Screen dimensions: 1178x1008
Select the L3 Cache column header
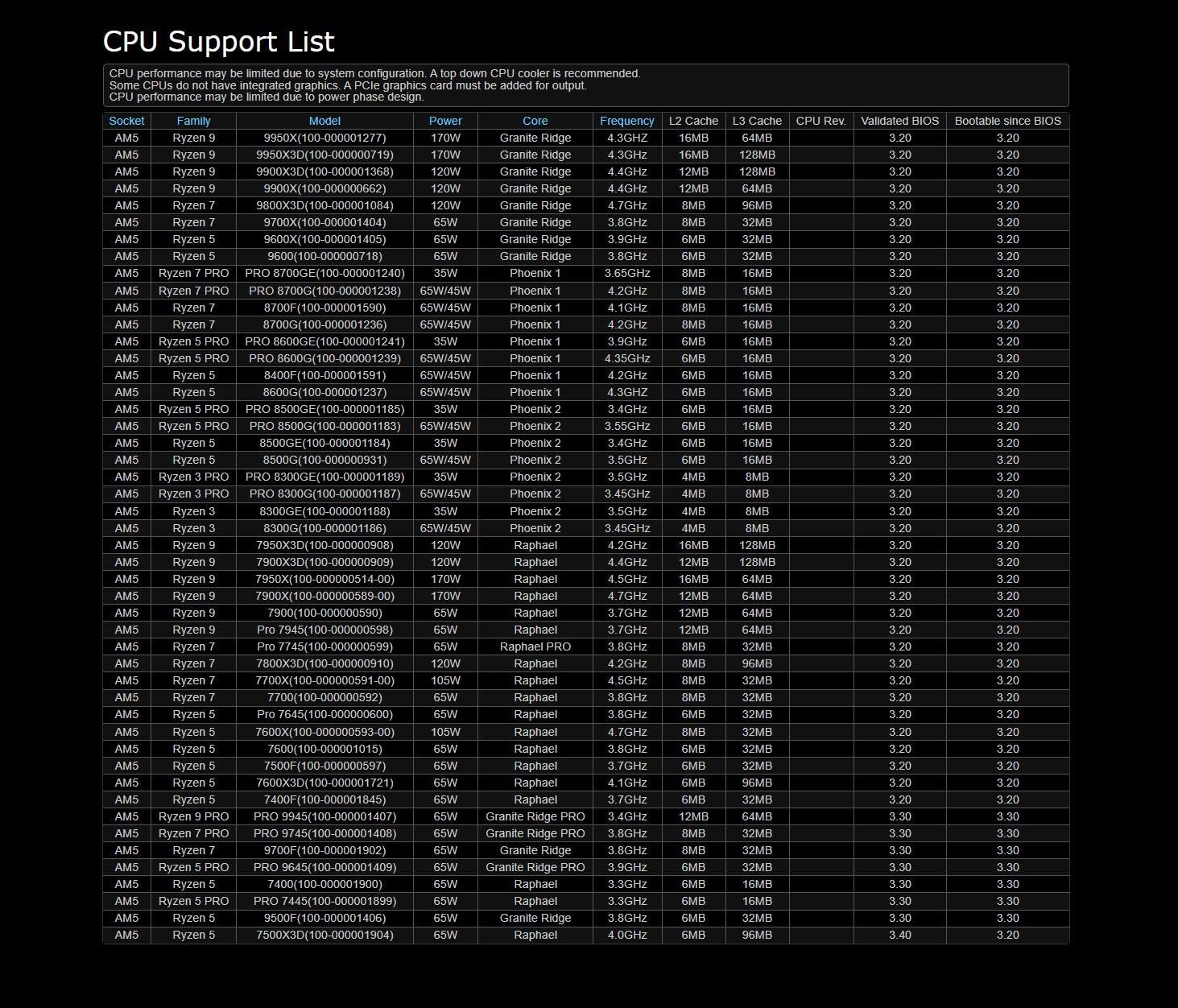pos(757,121)
